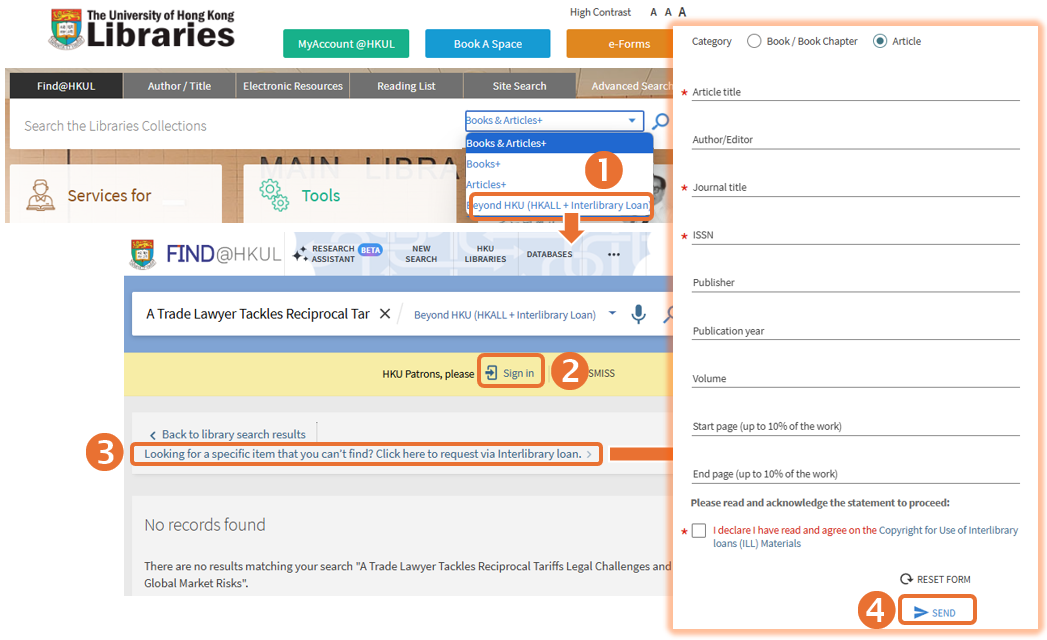Tick the copyright declaration checkbox

[698, 531]
